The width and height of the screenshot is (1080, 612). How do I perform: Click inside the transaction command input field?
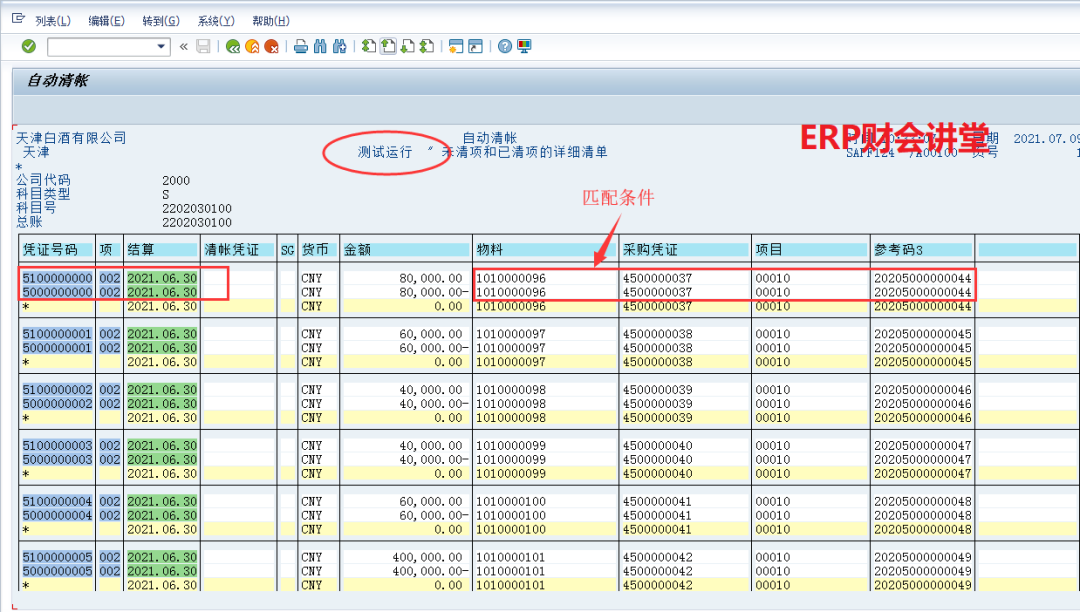pos(100,47)
